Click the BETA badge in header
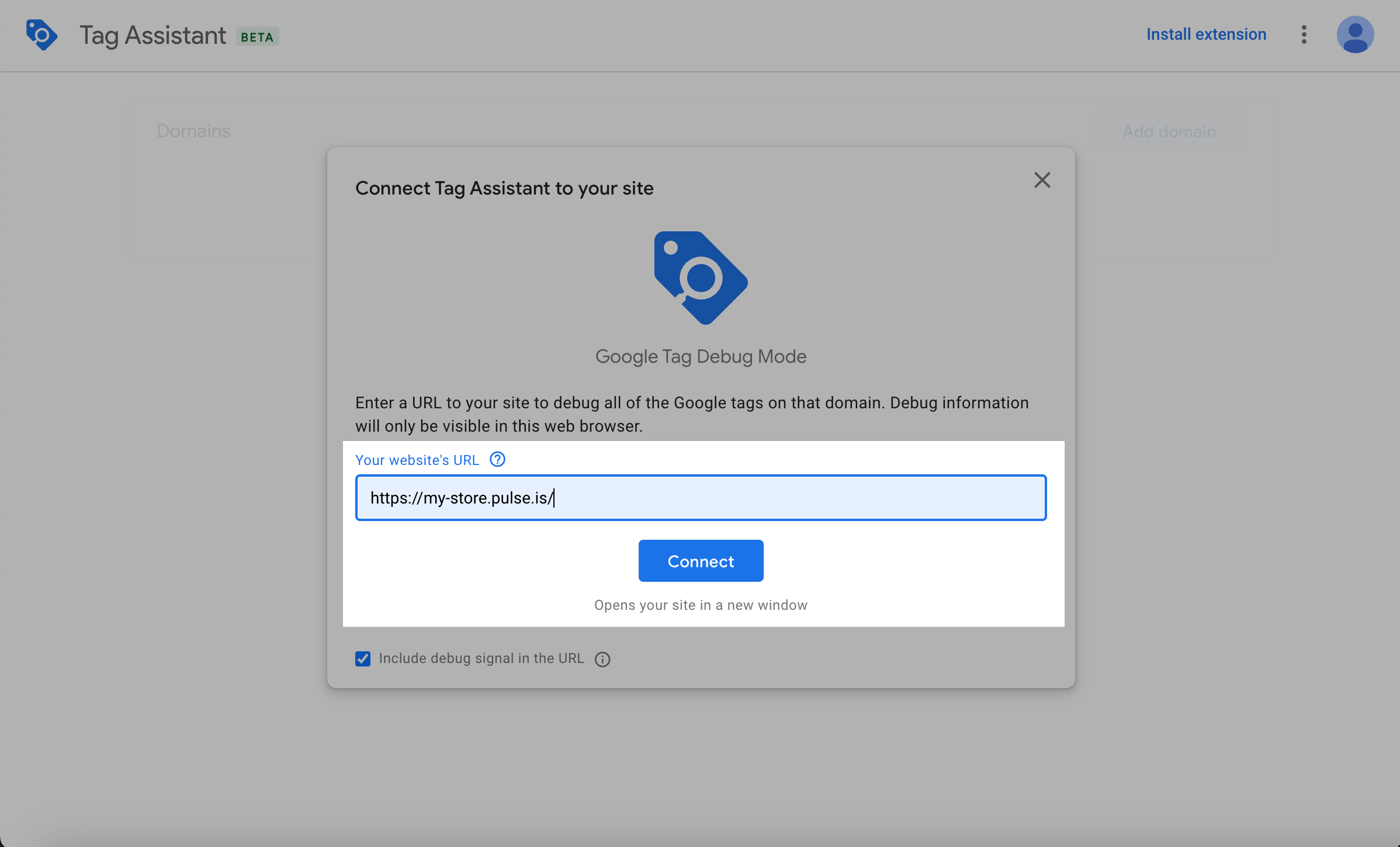This screenshot has height=847, width=1400. (x=257, y=37)
